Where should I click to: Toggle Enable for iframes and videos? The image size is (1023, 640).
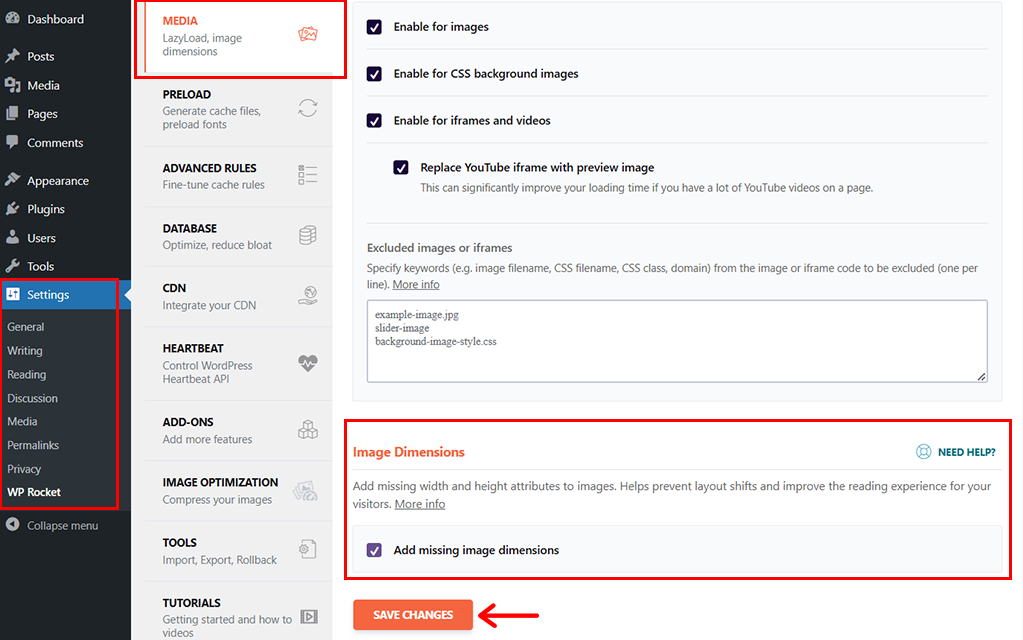pos(374,121)
